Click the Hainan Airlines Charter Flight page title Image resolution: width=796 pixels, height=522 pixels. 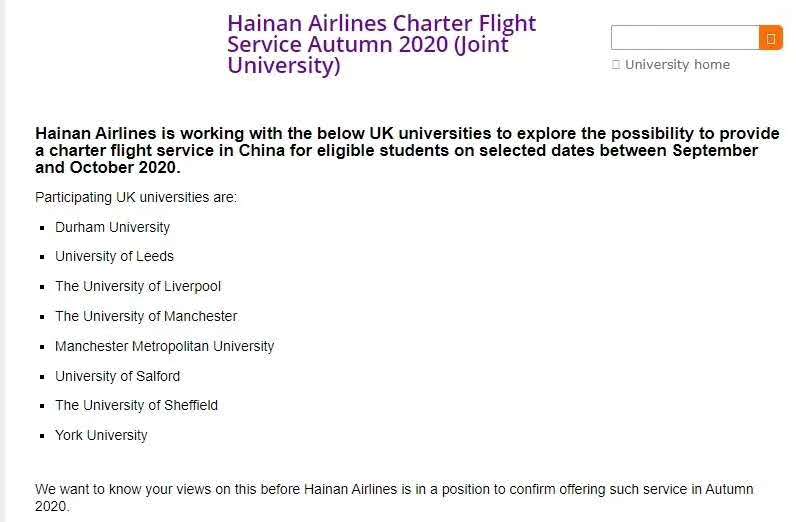pos(381,44)
